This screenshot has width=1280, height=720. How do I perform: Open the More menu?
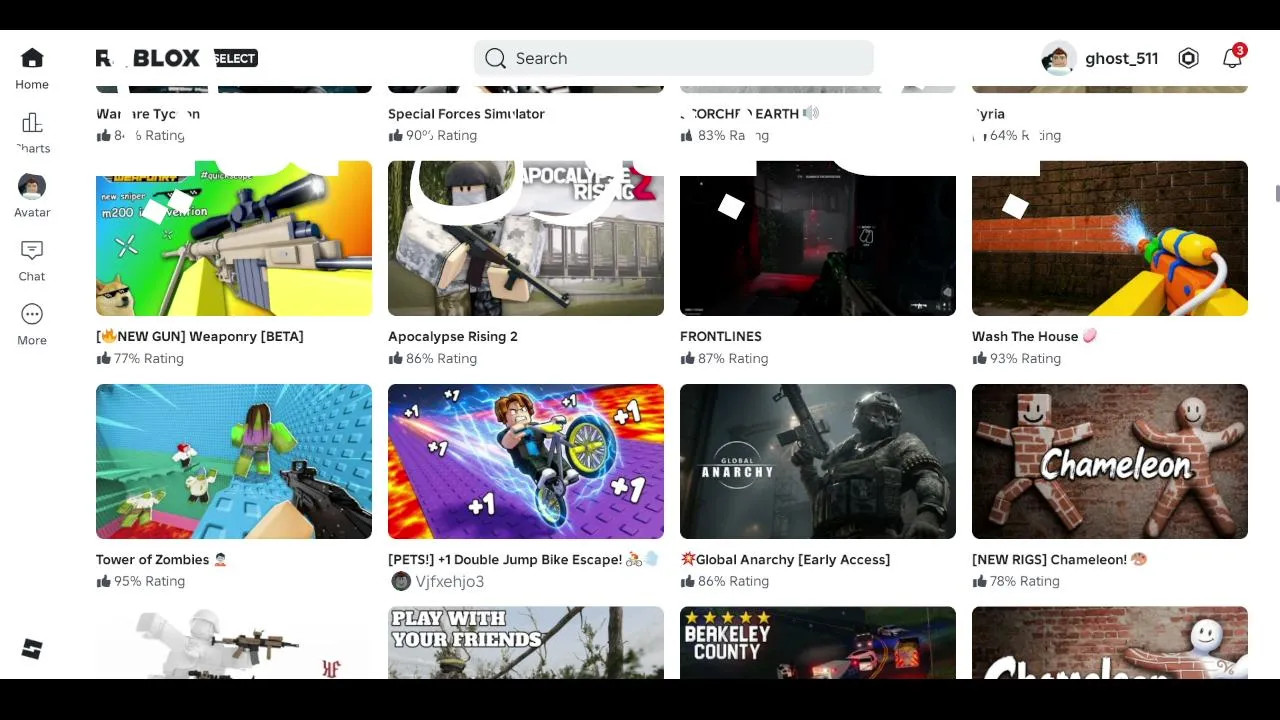(32, 325)
